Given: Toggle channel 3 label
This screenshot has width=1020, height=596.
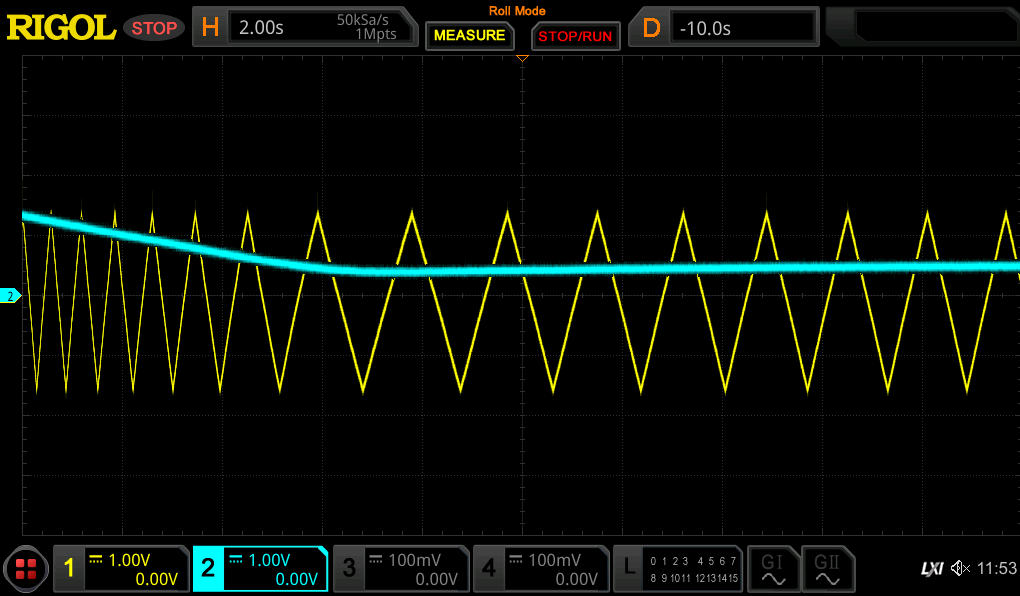Looking at the screenshot, I should click(349, 568).
